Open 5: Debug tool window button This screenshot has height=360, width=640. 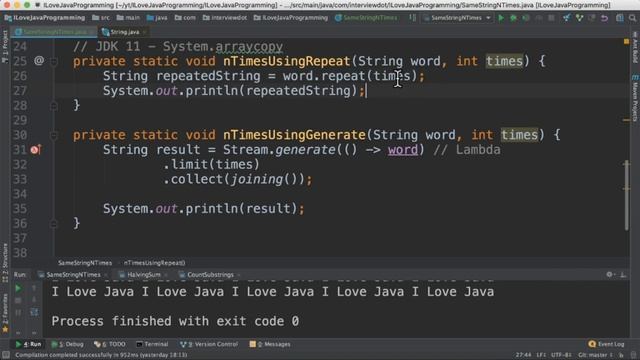tap(68, 344)
